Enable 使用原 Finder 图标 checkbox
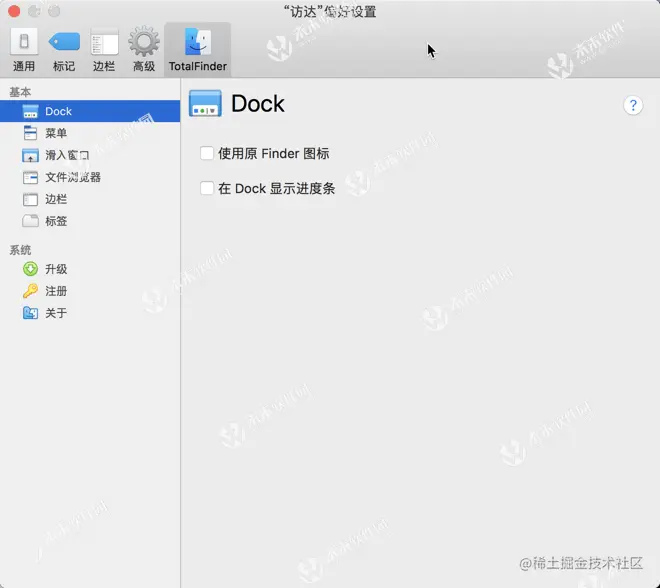The image size is (660, 588). click(207, 153)
